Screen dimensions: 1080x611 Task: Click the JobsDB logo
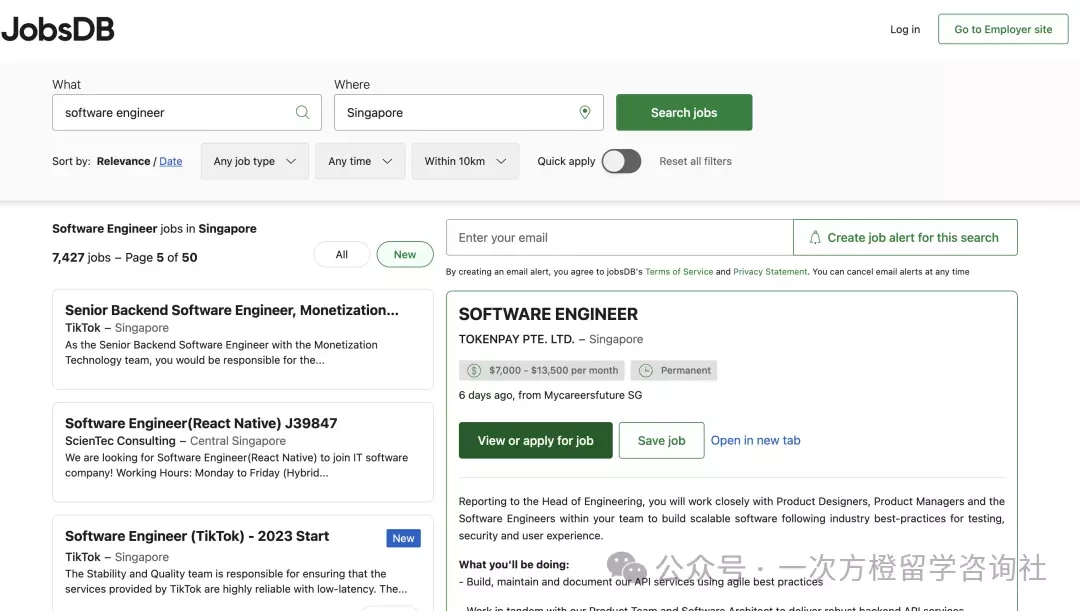tap(58, 30)
